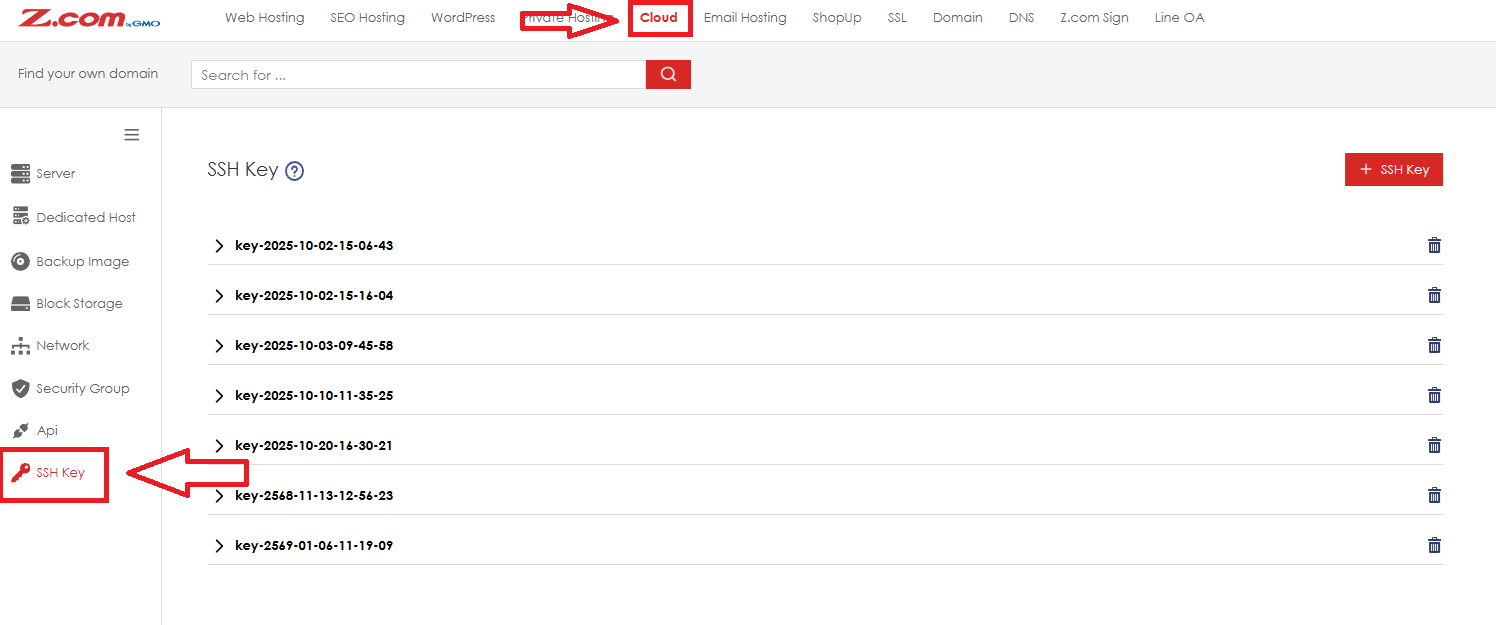Open Network sidebar link

[63, 346]
